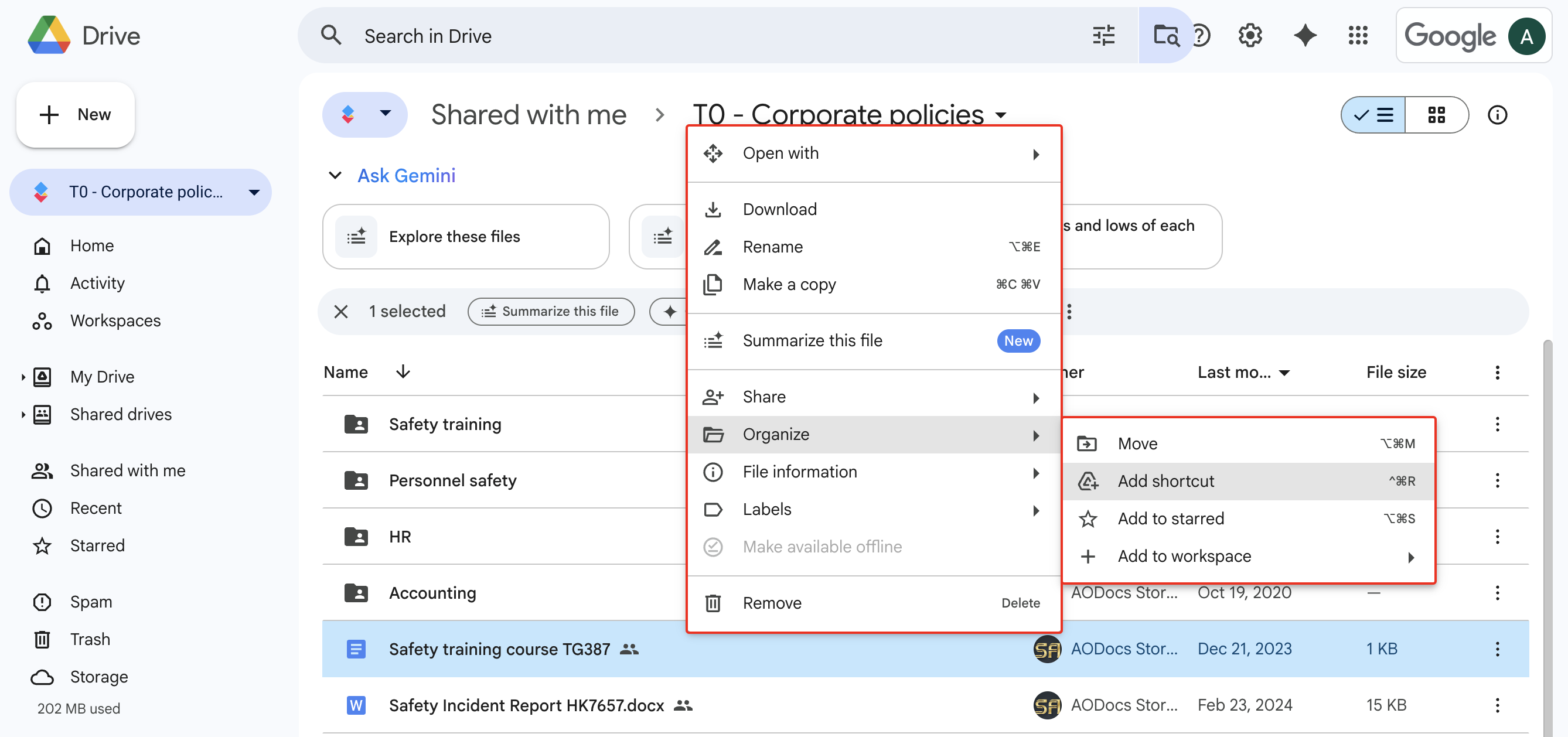1568x737 pixels.
Task: Choose Rename from context menu
Action: 874,247
